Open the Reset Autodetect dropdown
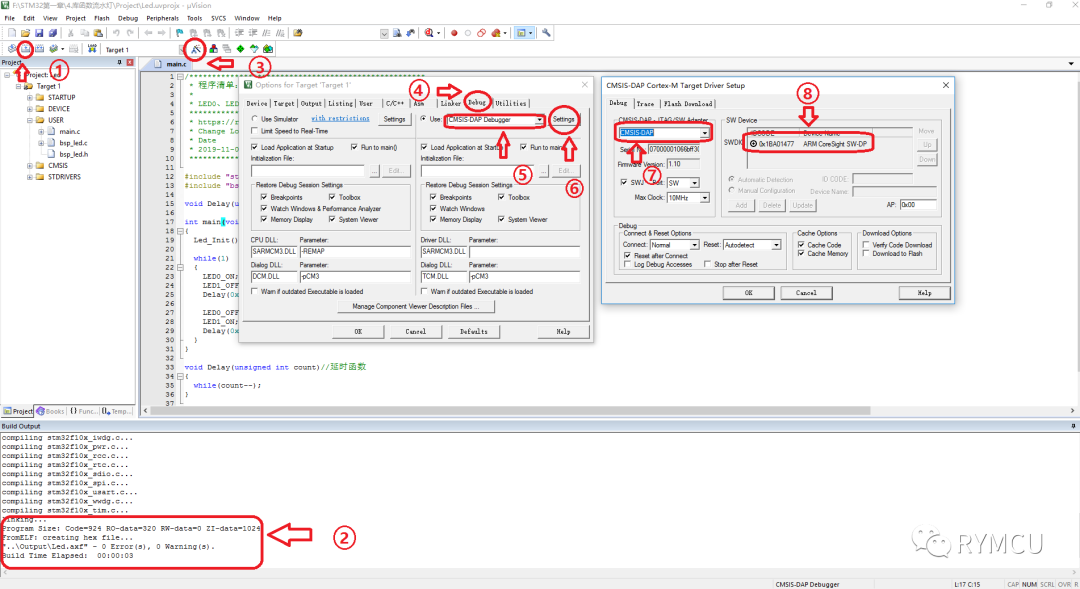Image resolution: width=1080 pixels, height=589 pixels. (776, 245)
